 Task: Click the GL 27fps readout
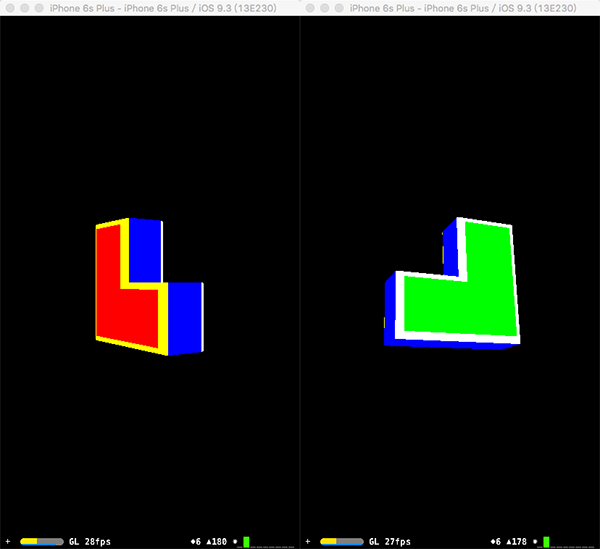pos(390,541)
